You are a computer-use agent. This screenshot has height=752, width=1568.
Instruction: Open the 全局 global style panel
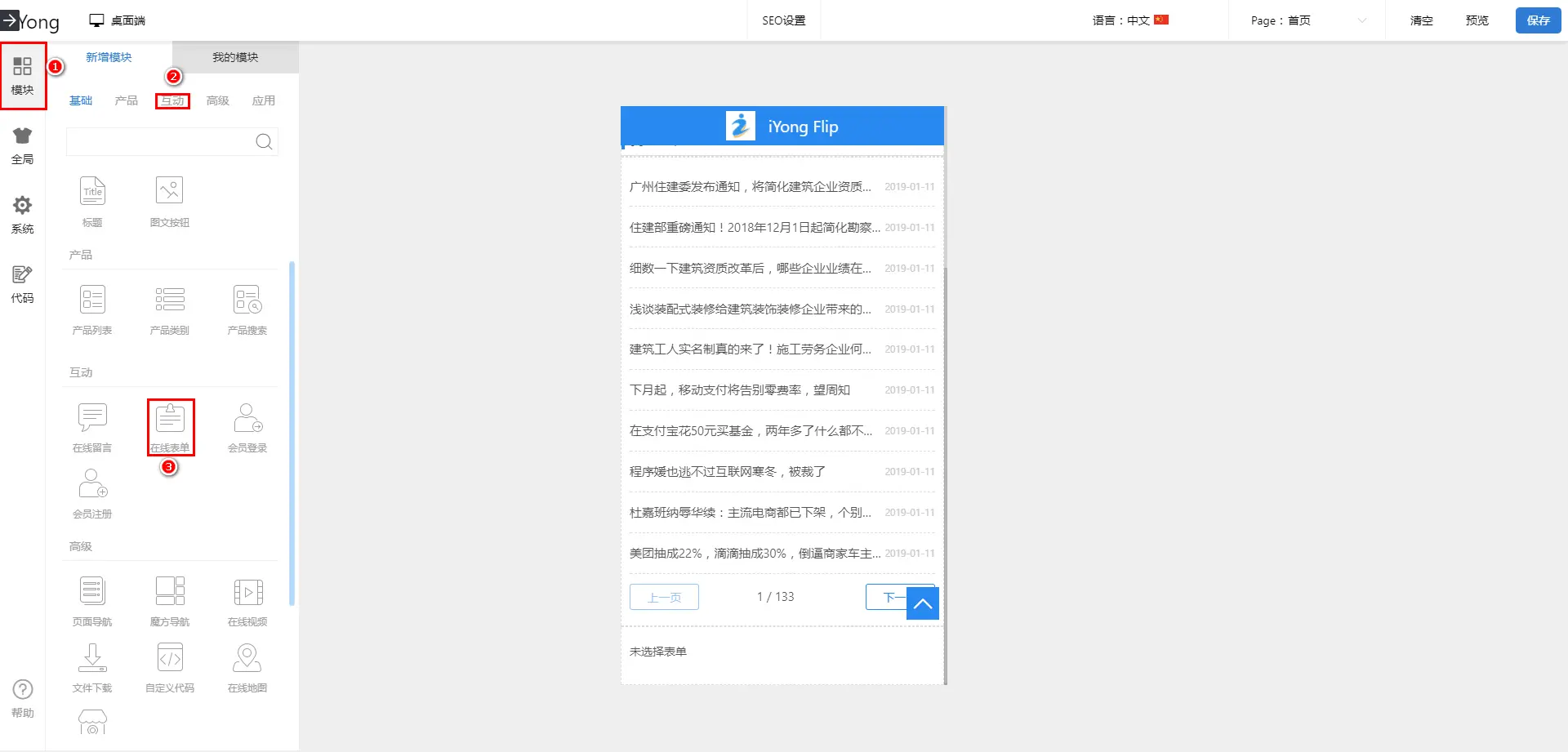click(23, 145)
